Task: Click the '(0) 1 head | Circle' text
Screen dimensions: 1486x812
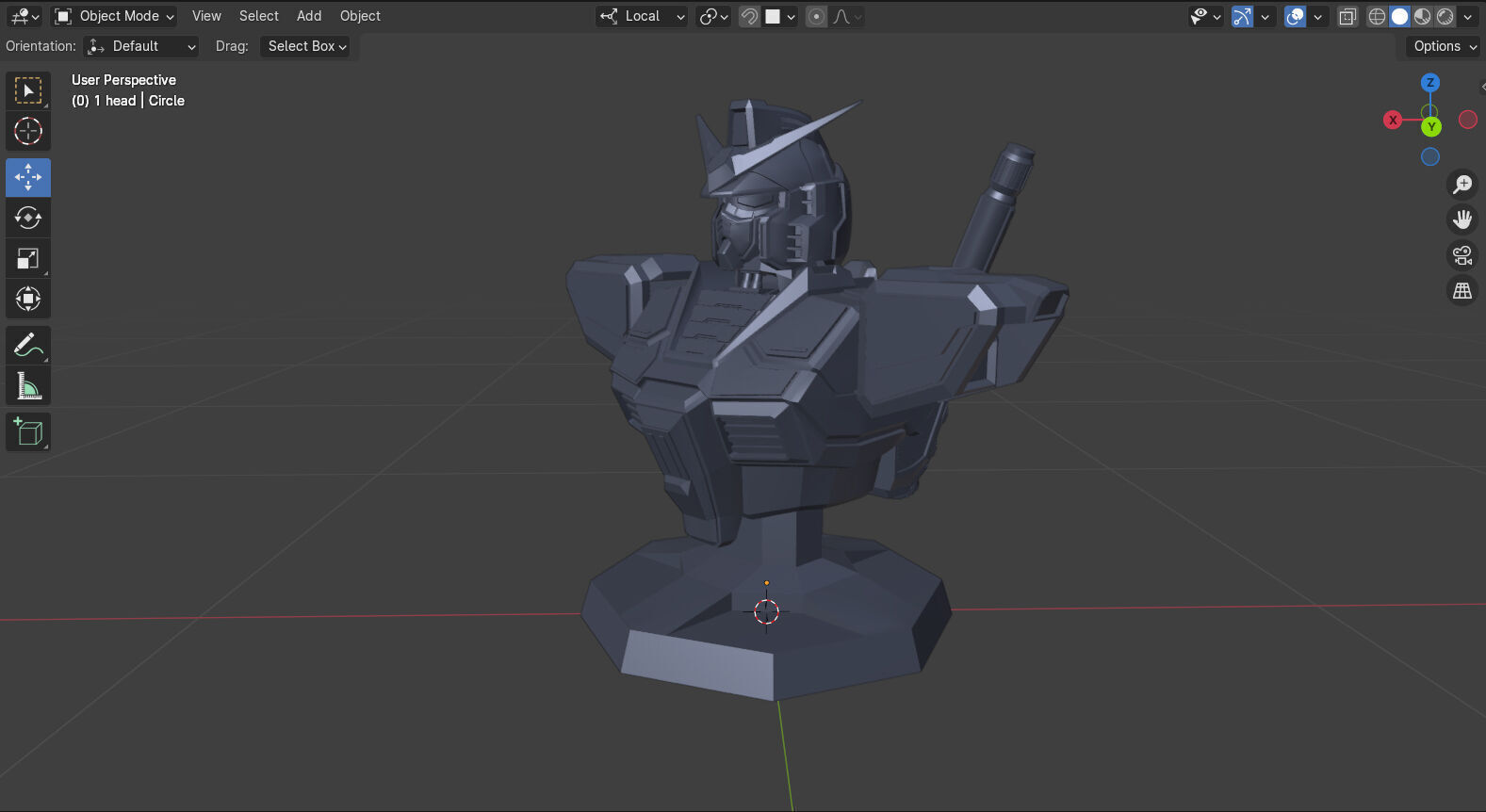Action: (x=128, y=101)
